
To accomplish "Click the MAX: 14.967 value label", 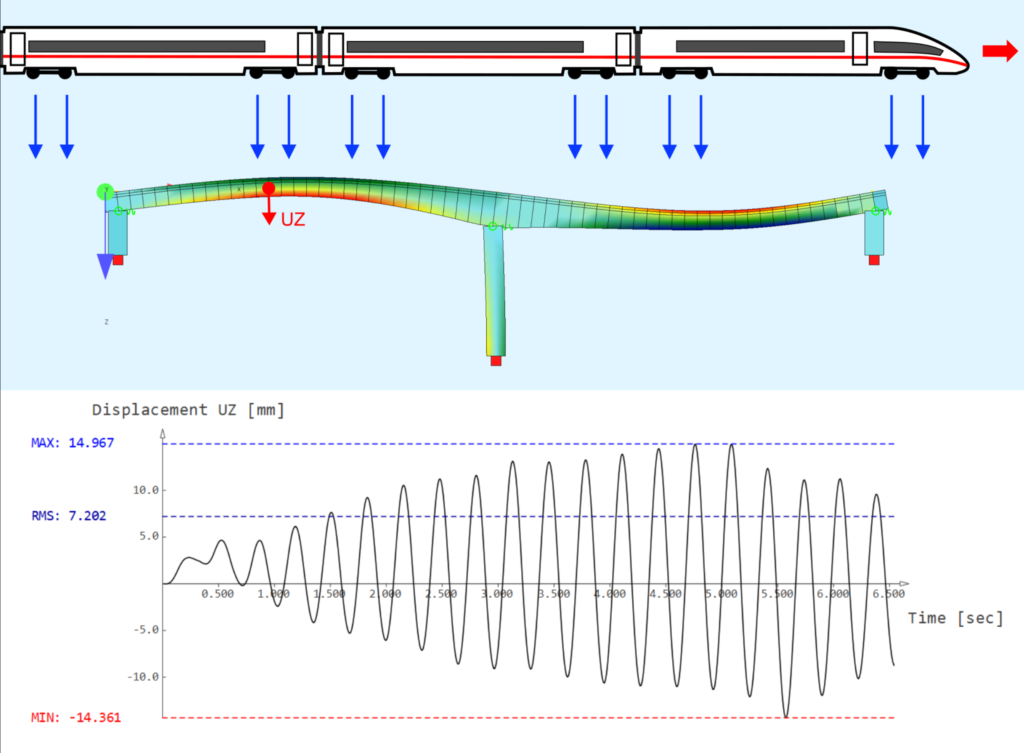I will 74,443.
